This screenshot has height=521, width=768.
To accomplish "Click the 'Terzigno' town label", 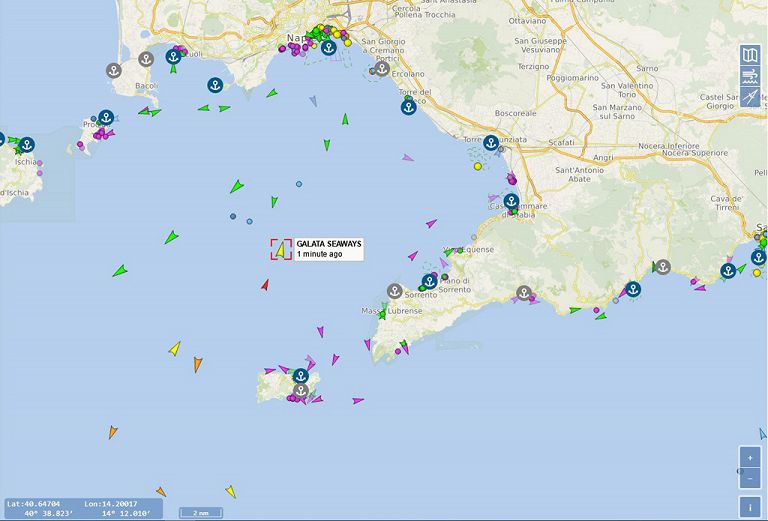I will tap(533, 66).
